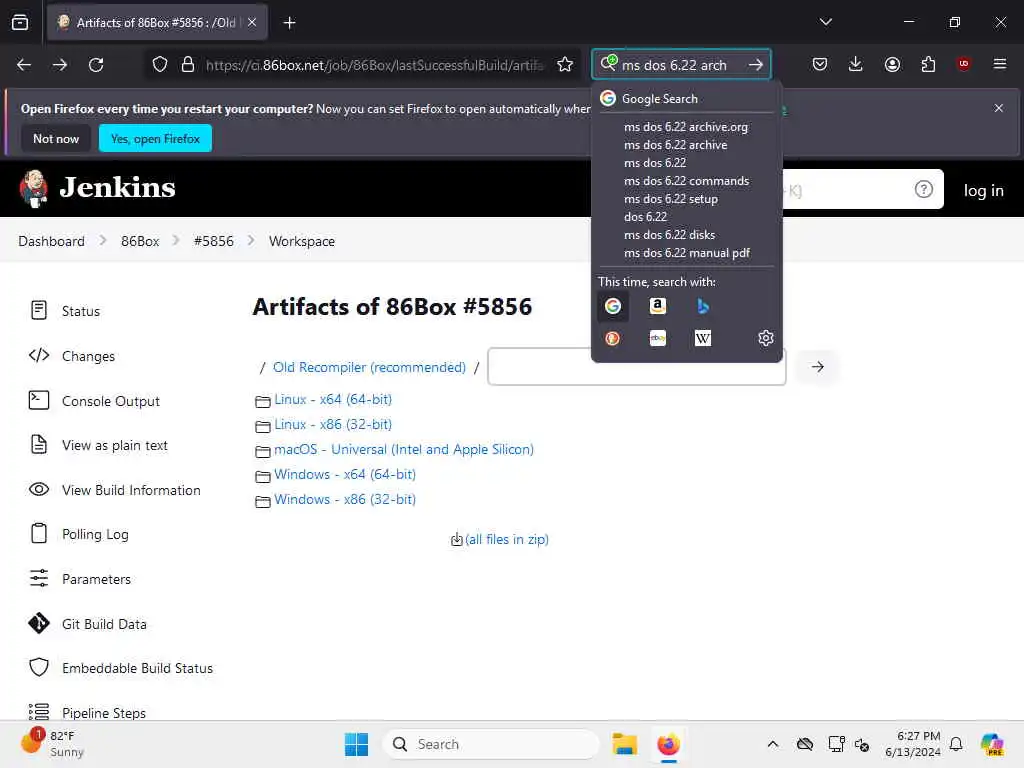The width and height of the screenshot is (1024, 768).
Task: Click Yes, open Firefox button
Action: tap(155, 138)
